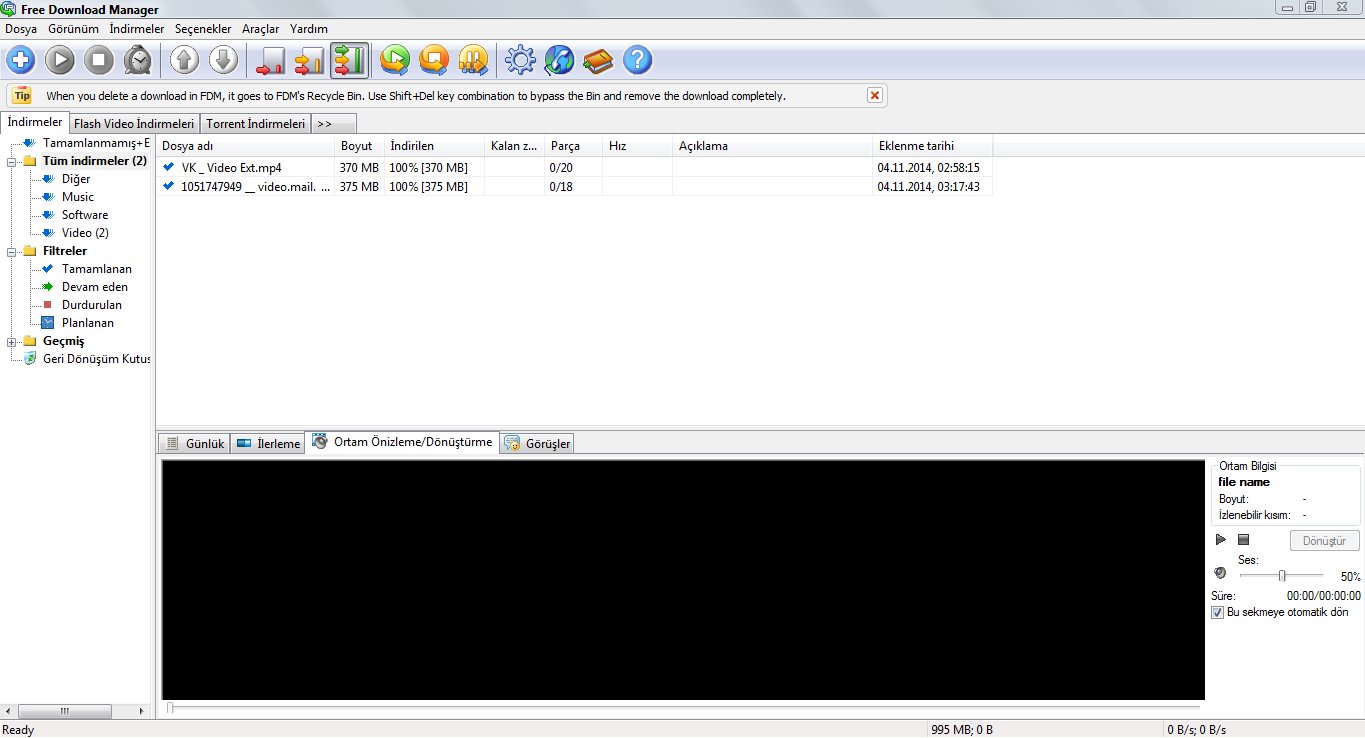The width and height of the screenshot is (1365, 738).
Task: Move the download up using the up arrow icon
Action: point(184,60)
